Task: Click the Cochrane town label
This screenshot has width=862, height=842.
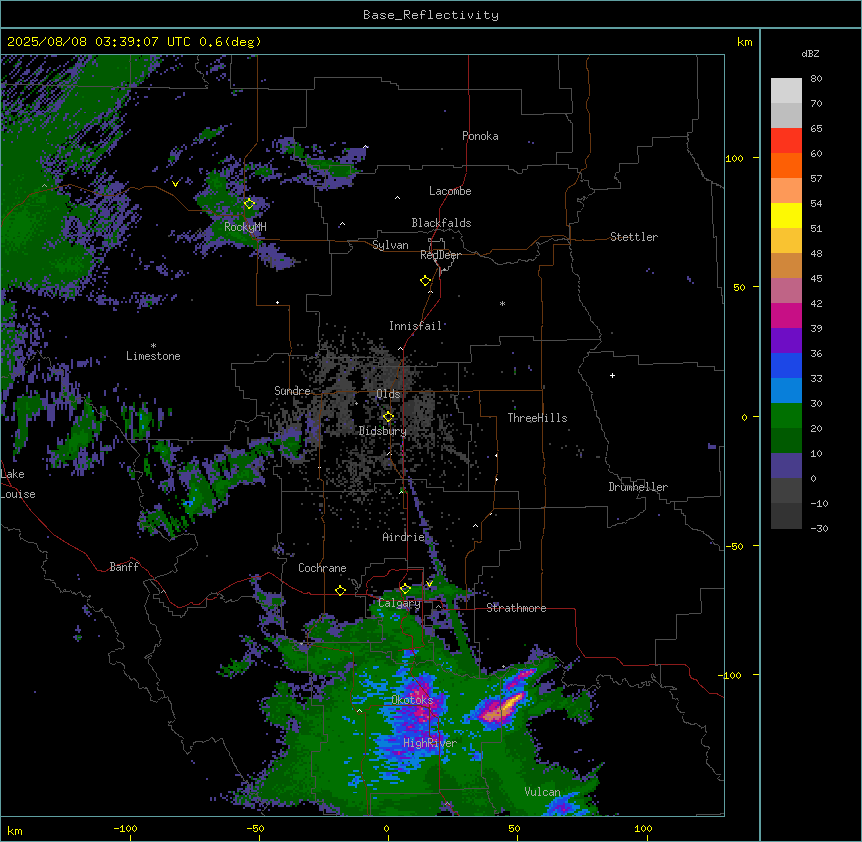Action: tap(322, 568)
